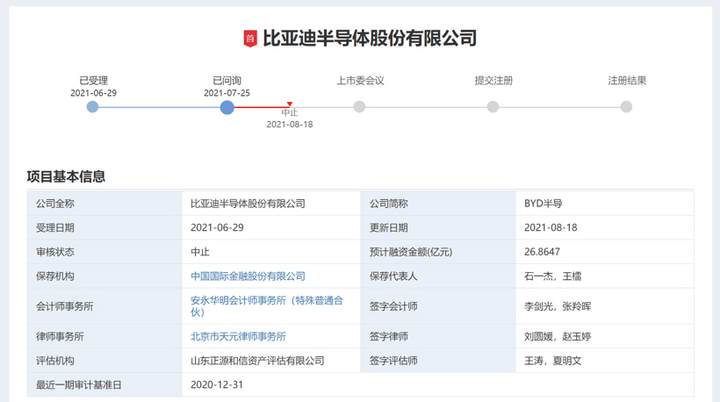Click the 比亚迪半导体股份有限公司 page title
Image resolution: width=720 pixels, height=402 pixels.
pos(370,38)
